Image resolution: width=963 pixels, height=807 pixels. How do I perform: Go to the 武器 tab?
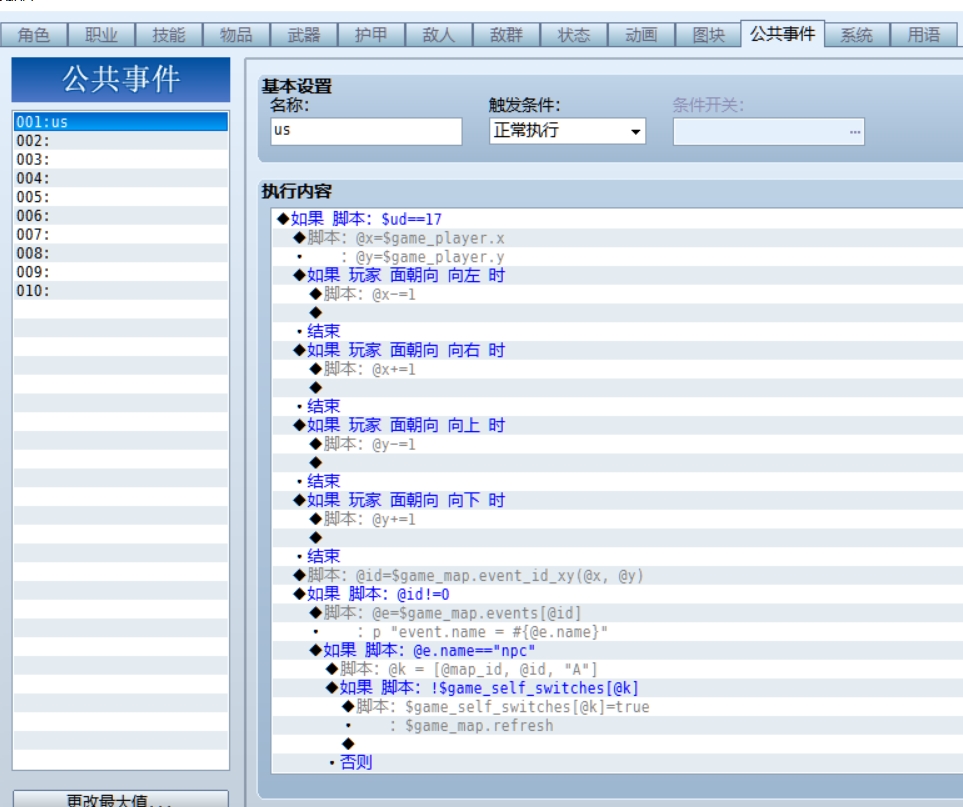304,35
